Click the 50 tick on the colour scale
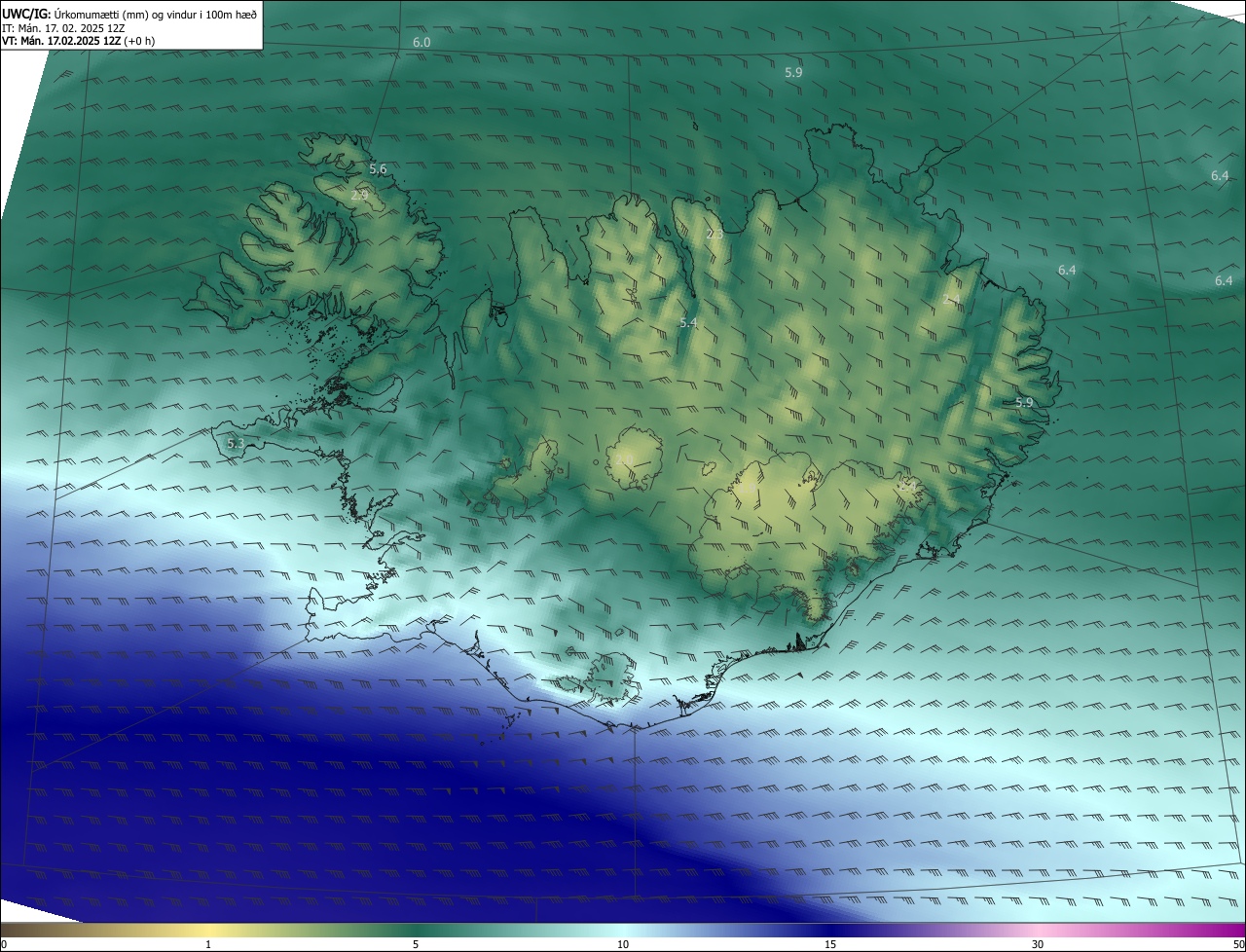 (x=1239, y=944)
